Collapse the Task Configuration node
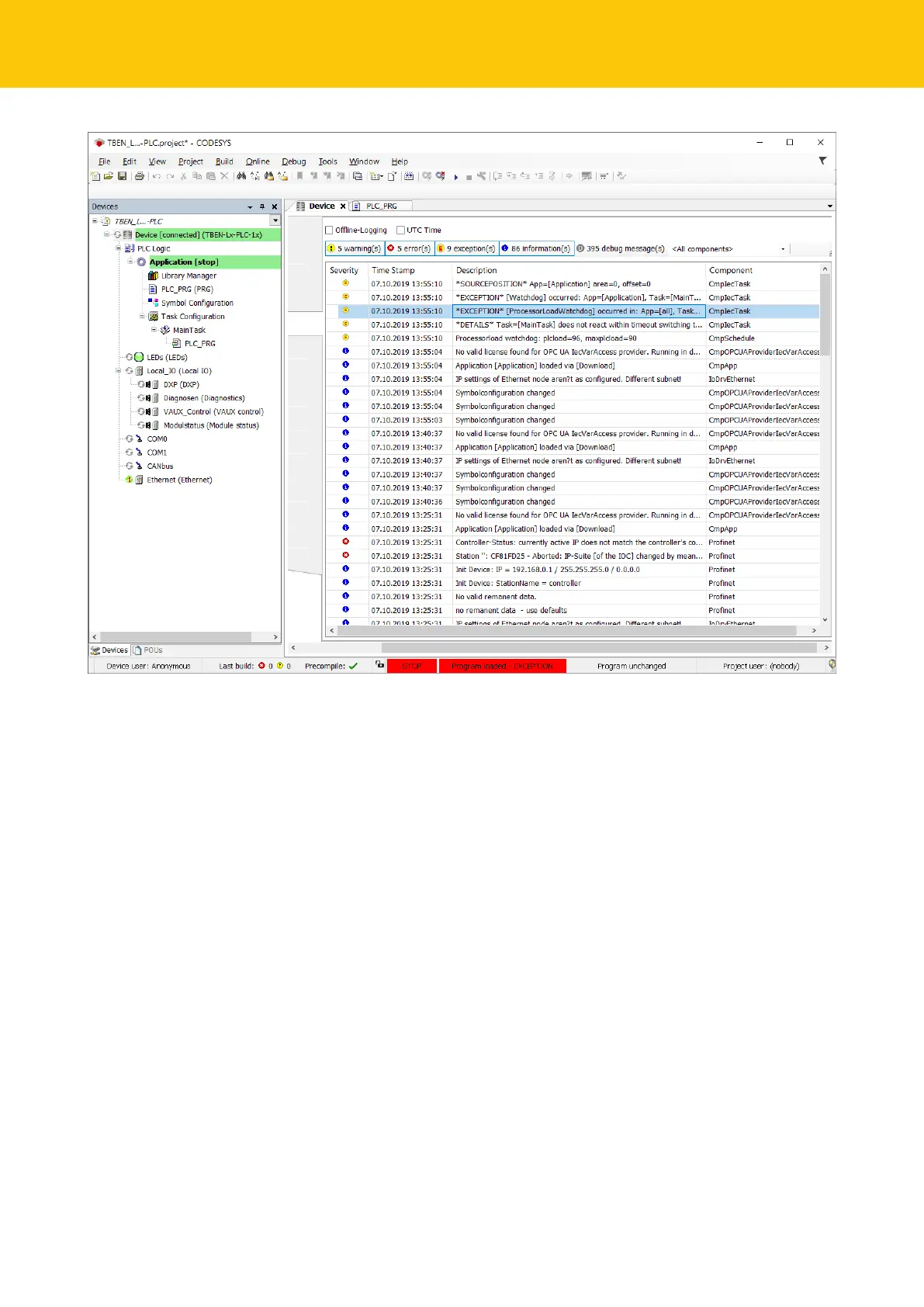The height and width of the screenshot is (1307, 924). [x=142, y=316]
